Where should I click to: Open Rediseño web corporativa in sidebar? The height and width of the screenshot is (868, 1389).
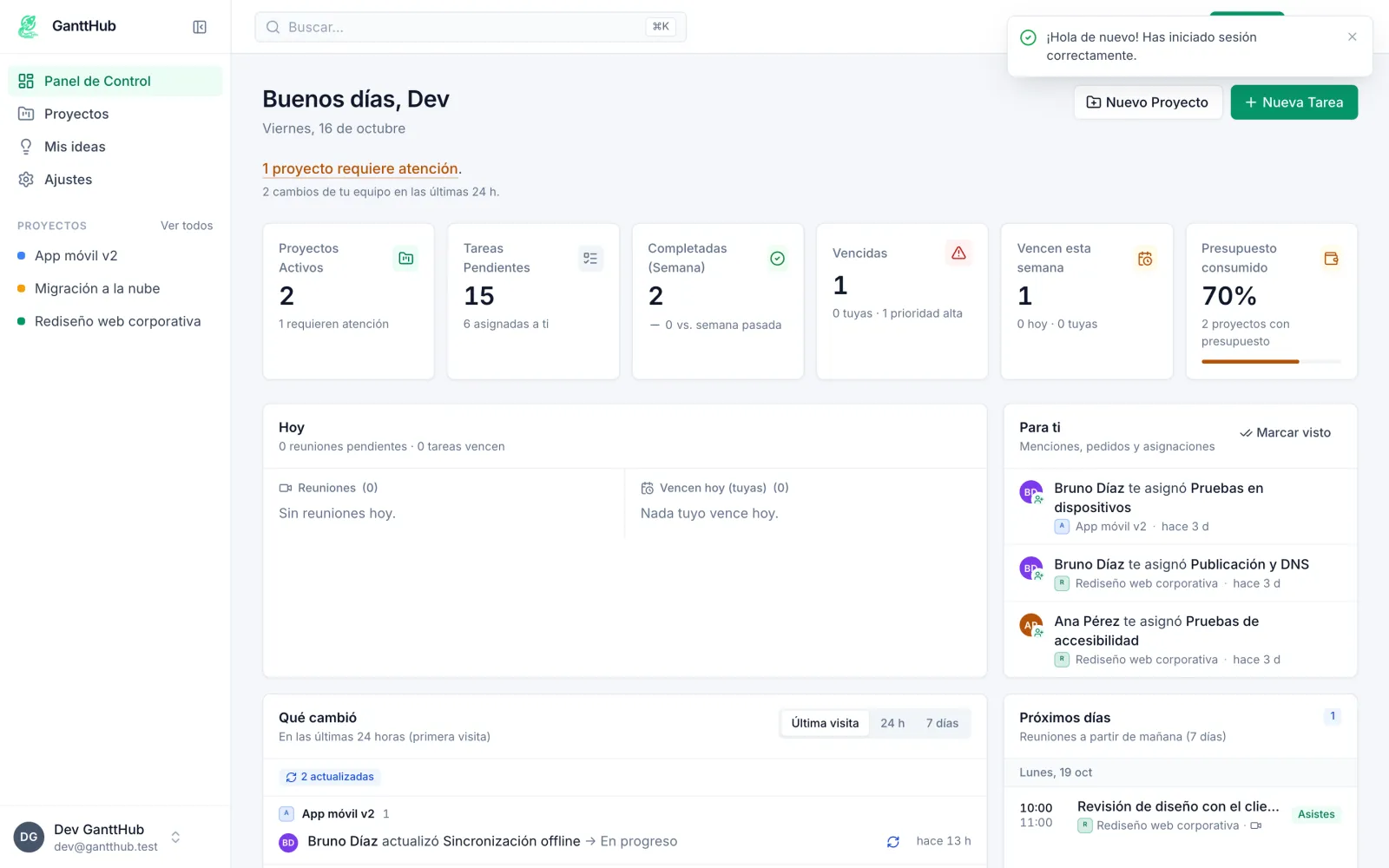115,321
